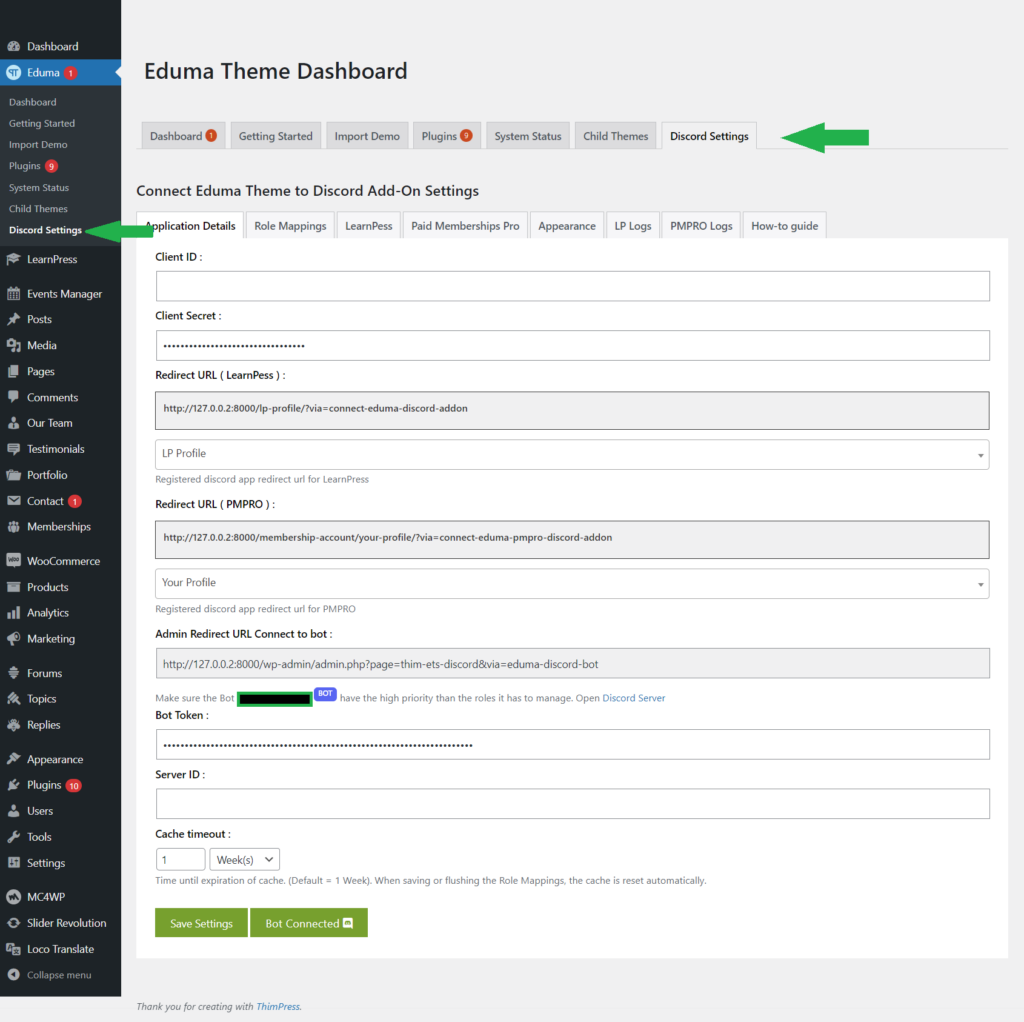The image size is (1024, 1022).
Task: Open System Status in Eduma submenu
Action: tap(39, 187)
